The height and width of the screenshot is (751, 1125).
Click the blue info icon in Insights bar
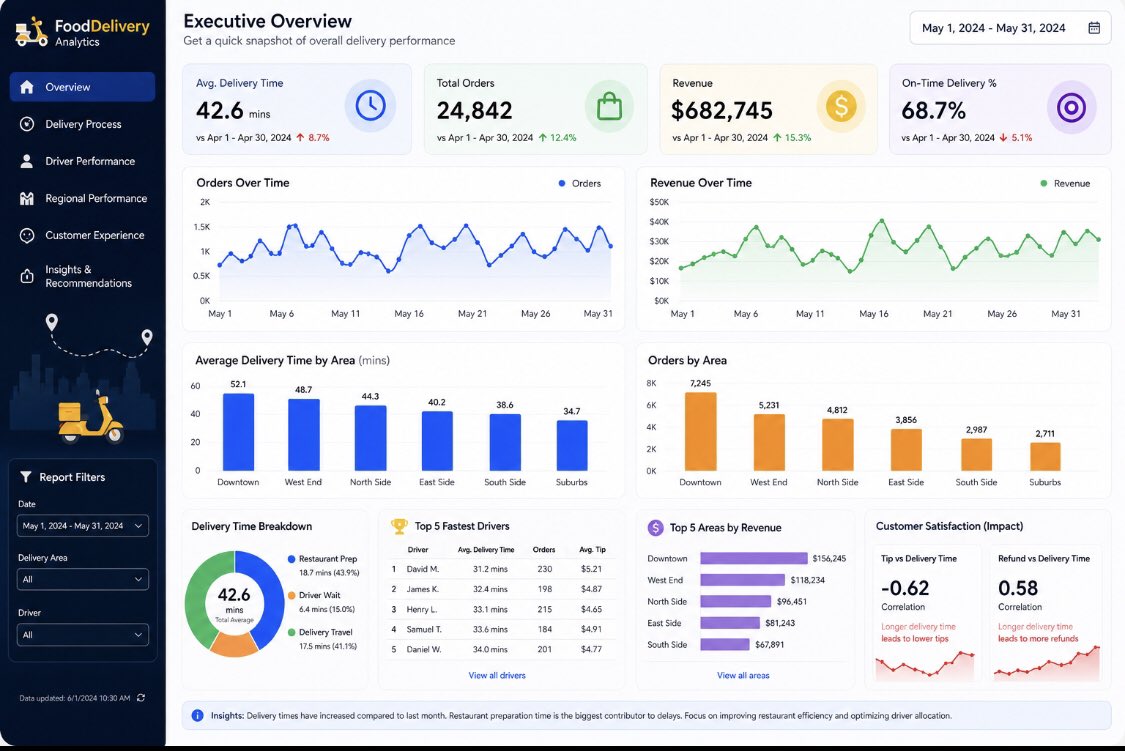click(x=197, y=716)
